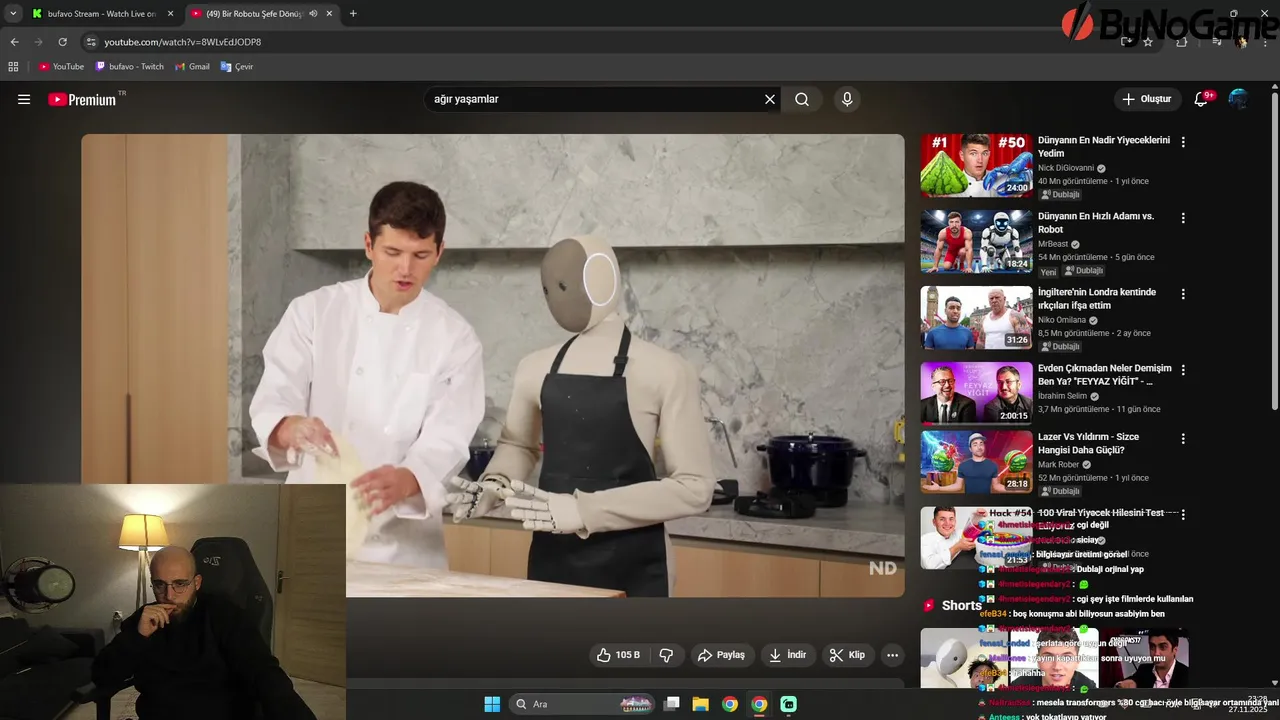This screenshot has height=720, width=1280.
Task: Close the bufavo Stream tab
Action: tap(170, 14)
